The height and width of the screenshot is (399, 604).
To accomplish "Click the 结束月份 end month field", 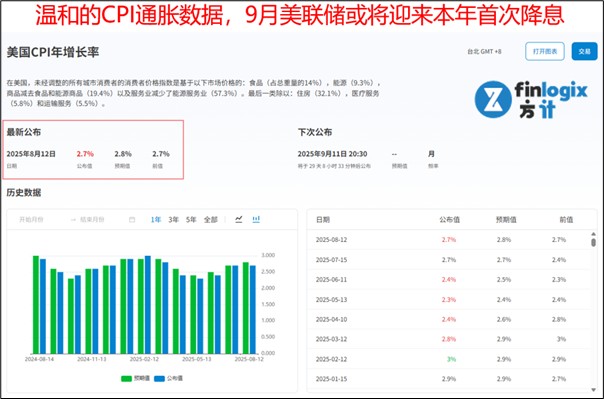I will pyautogui.click(x=92, y=220).
